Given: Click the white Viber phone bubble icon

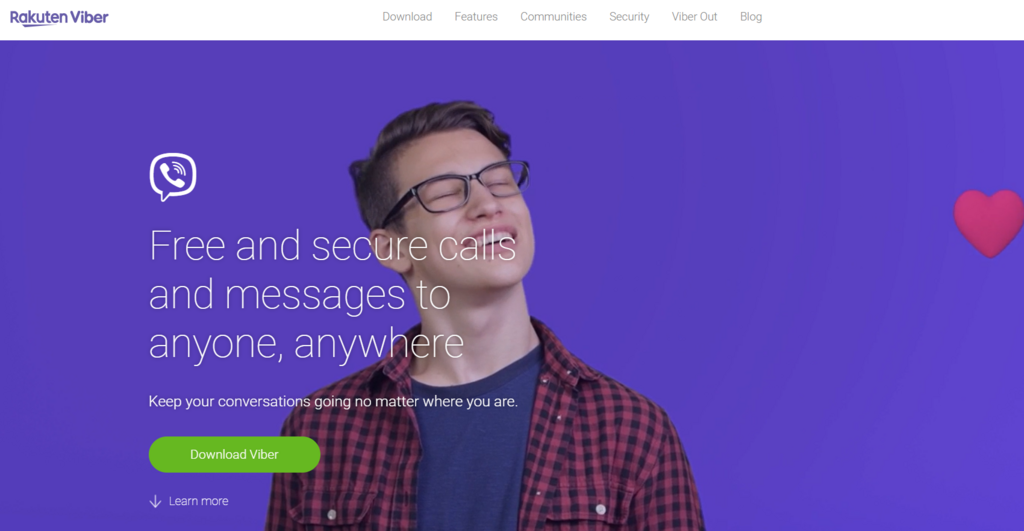Looking at the screenshot, I should [173, 177].
